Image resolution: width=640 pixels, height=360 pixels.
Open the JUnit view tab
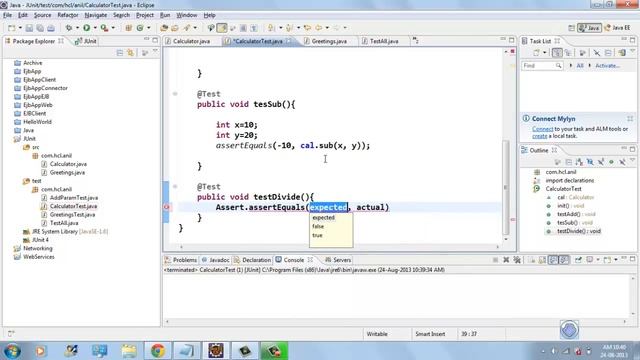pyautogui.click(x=86, y=41)
